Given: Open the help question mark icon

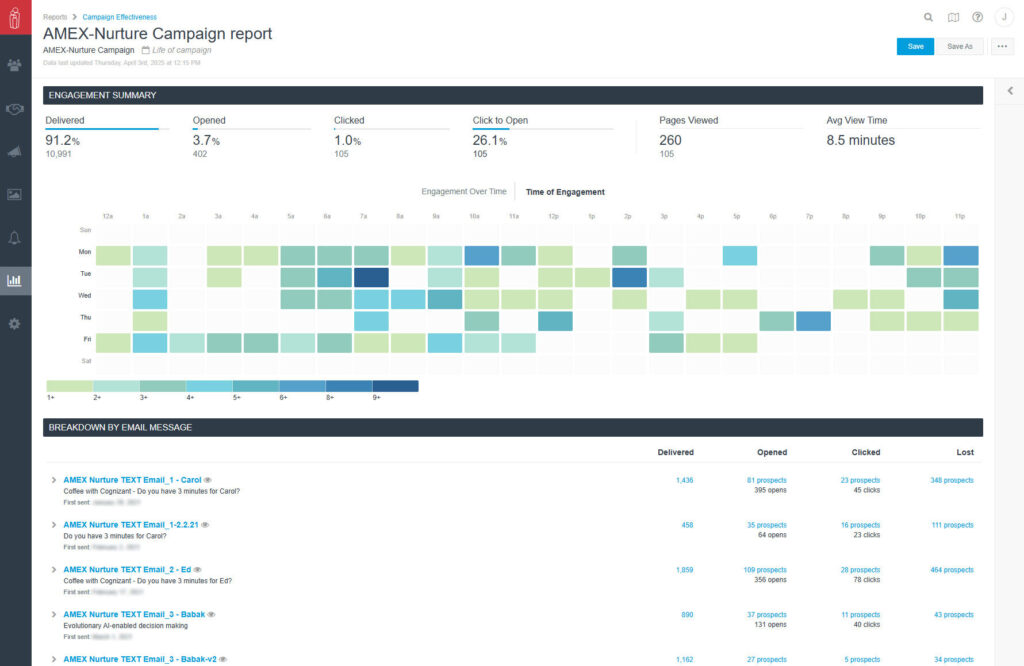Looking at the screenshot, I should click(978, 17).
